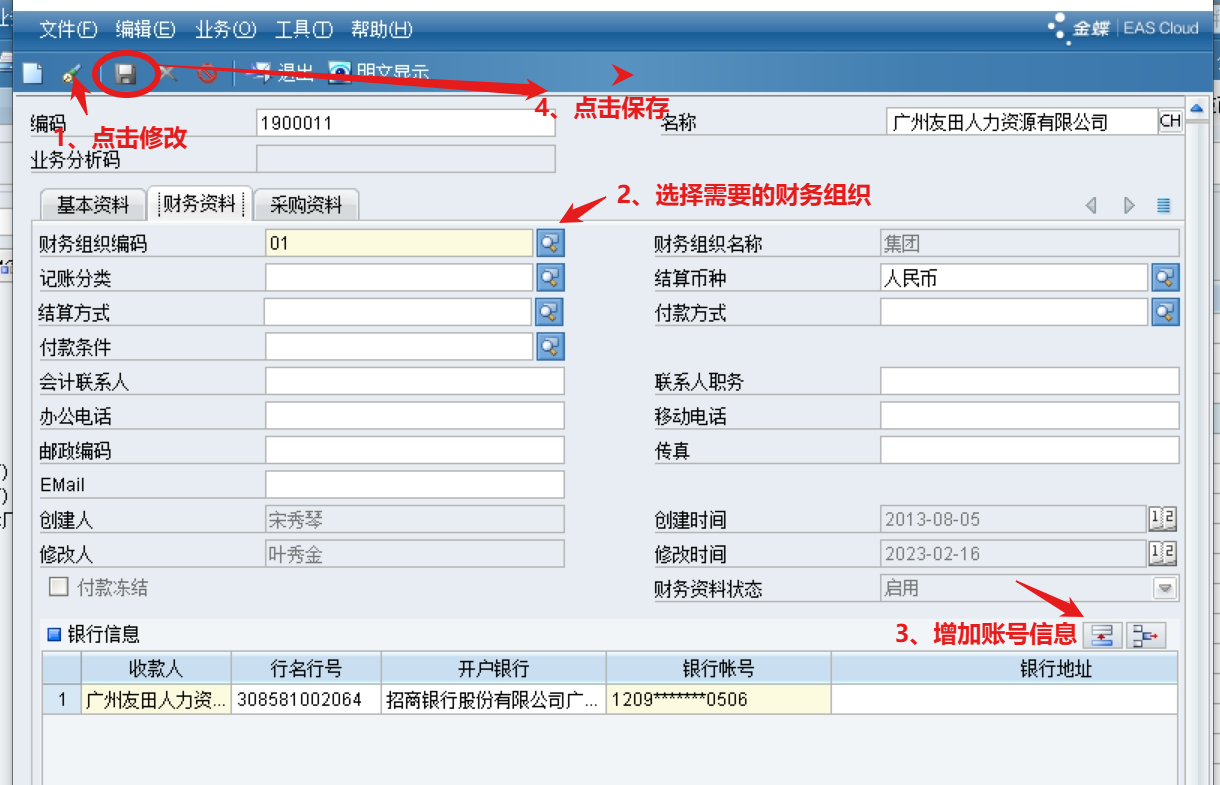Open the 文件(F) menu
The width and height of the screenshot is (1220, 785).
[68, 29]
